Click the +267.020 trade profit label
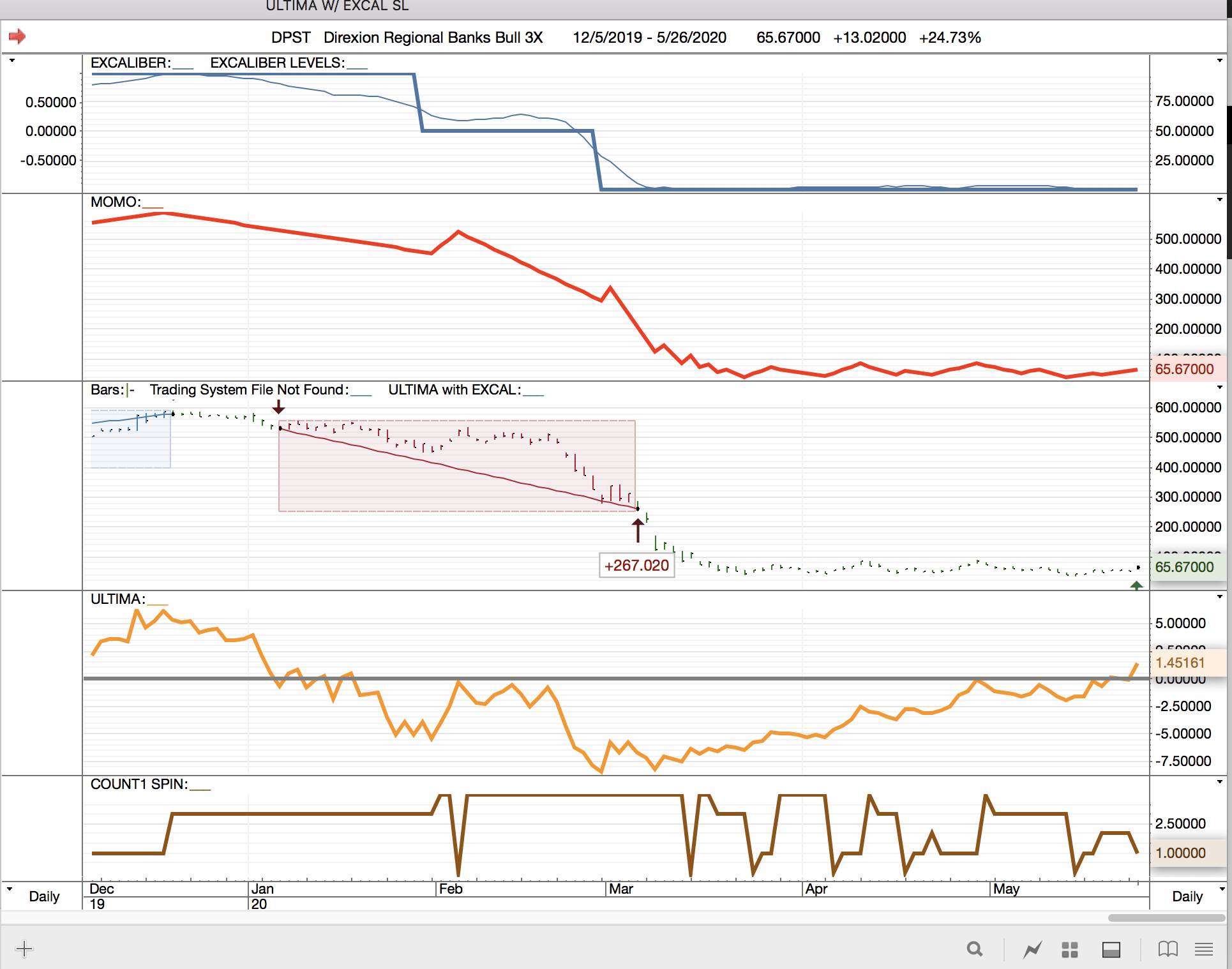The height and width of the screenshot is (969, 1232). pos(636,565)
